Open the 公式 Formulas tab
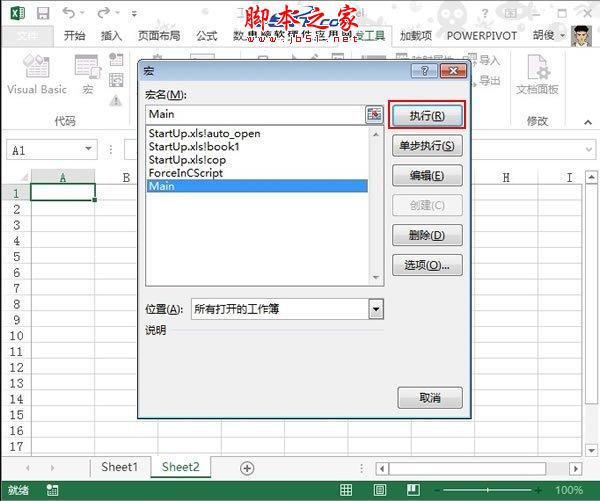The height and width of the screenshot is (501, 600). coord(207,36)
